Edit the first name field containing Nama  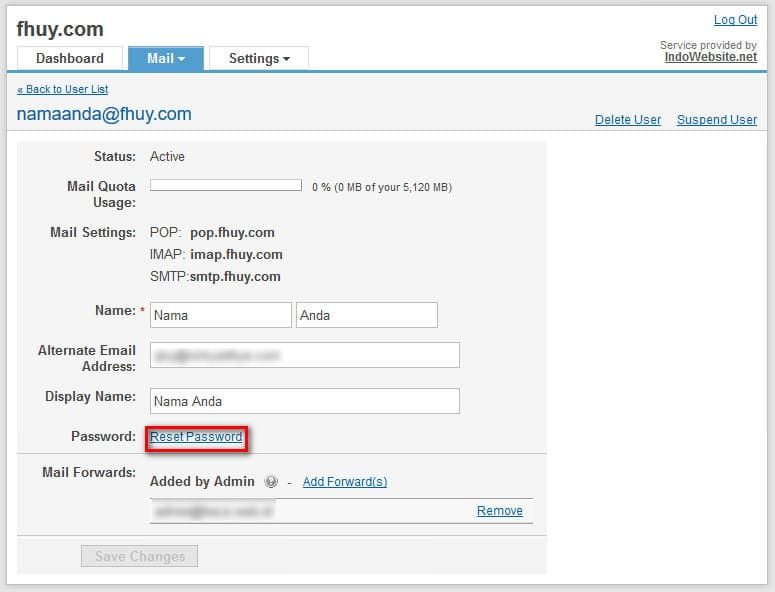click(x=221, y=315)
